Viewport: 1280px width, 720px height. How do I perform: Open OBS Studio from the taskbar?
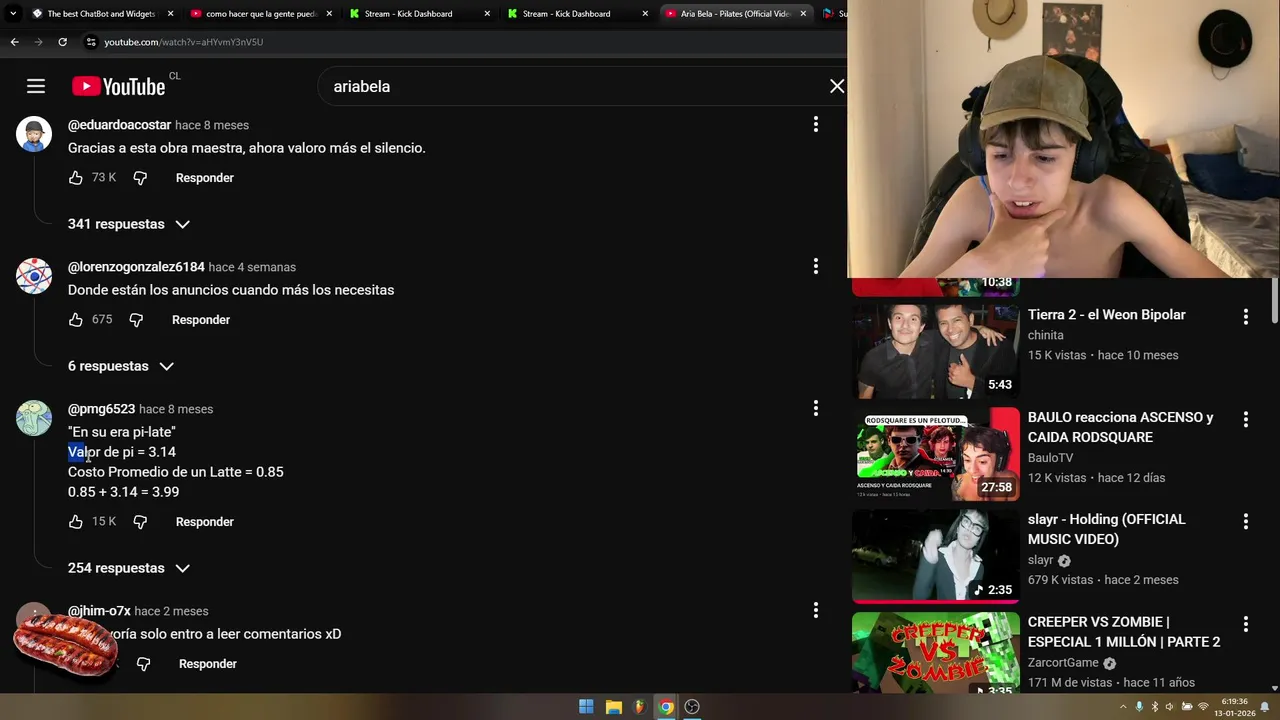click(692, 707)
